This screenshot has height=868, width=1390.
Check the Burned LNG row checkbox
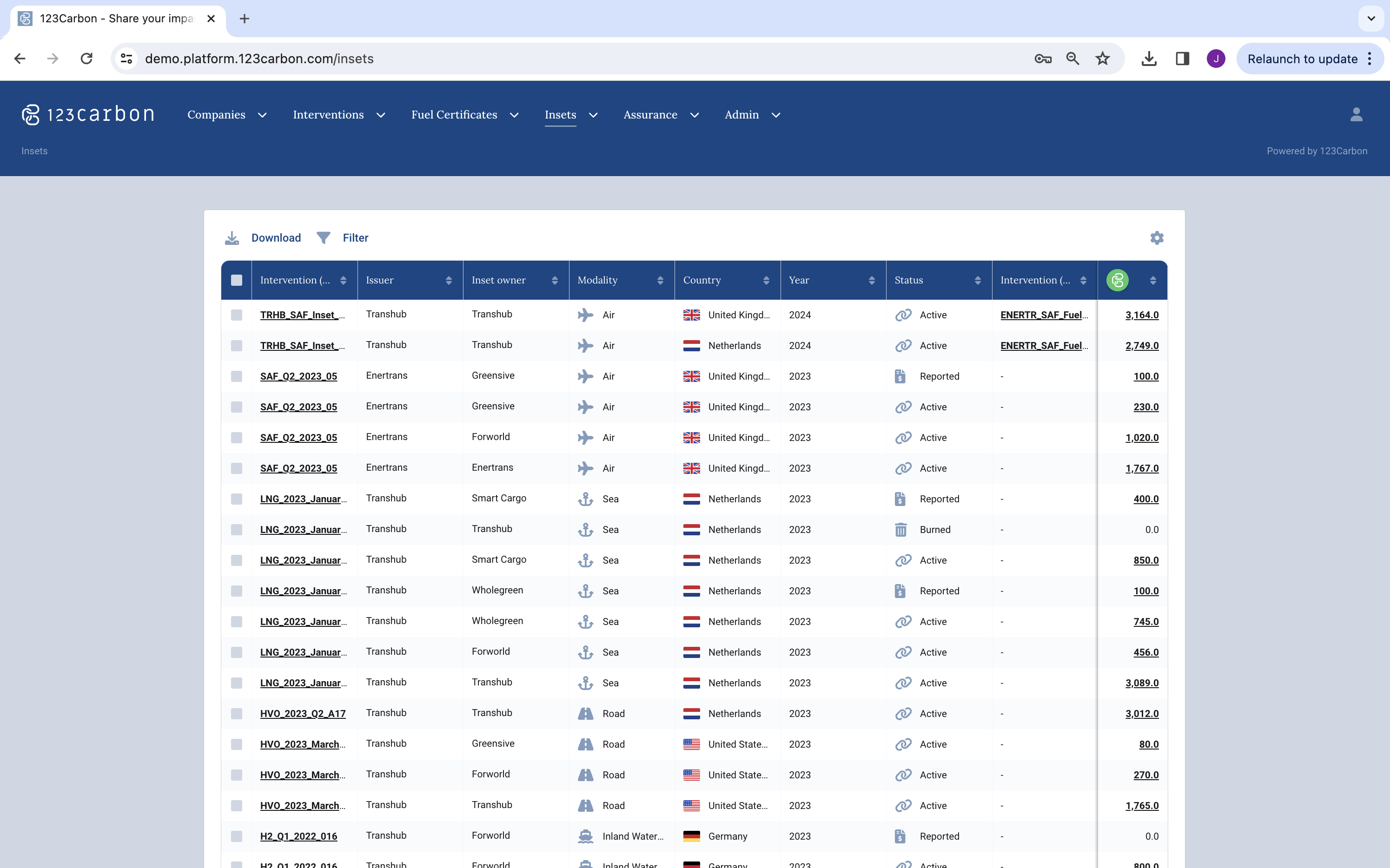pos(237,529)
